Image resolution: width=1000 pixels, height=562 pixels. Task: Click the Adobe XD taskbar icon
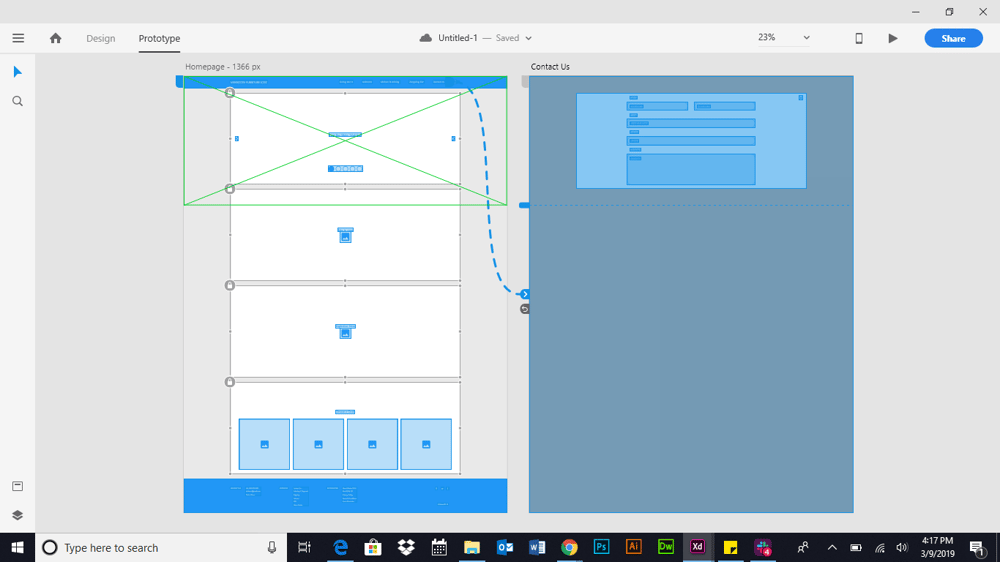coord(698,547)
